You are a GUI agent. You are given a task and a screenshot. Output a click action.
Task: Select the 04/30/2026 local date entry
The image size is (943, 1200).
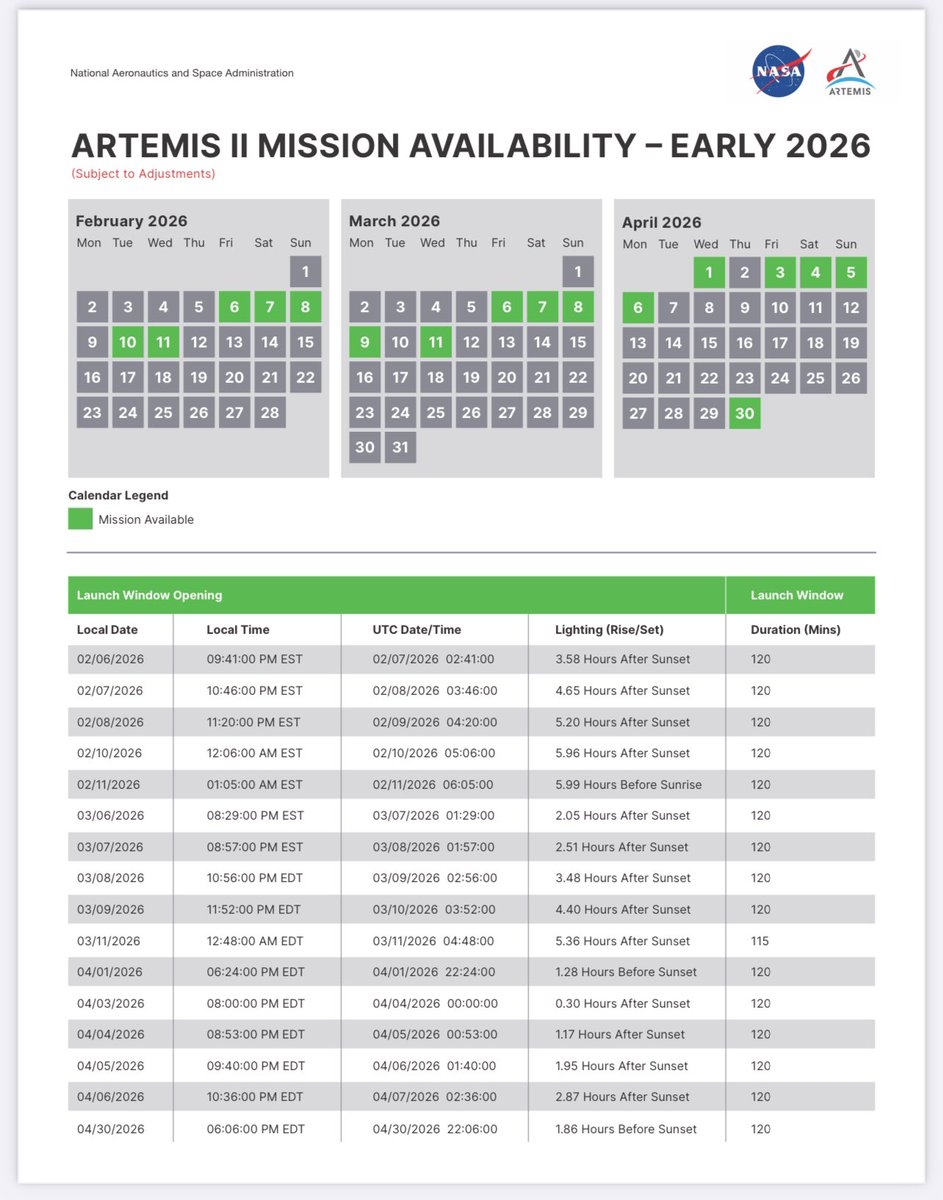click(110, 1129)
